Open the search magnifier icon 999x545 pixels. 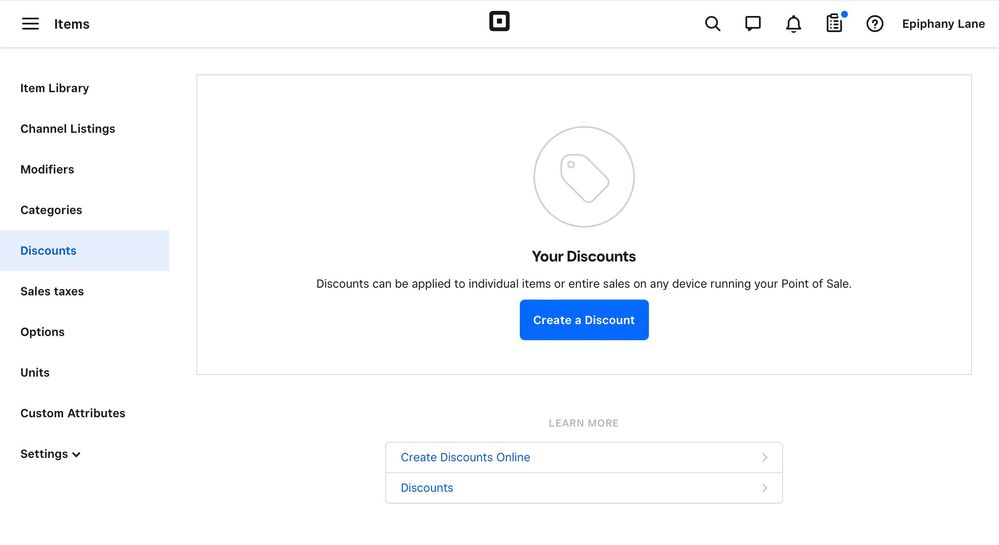click(712, 24)
